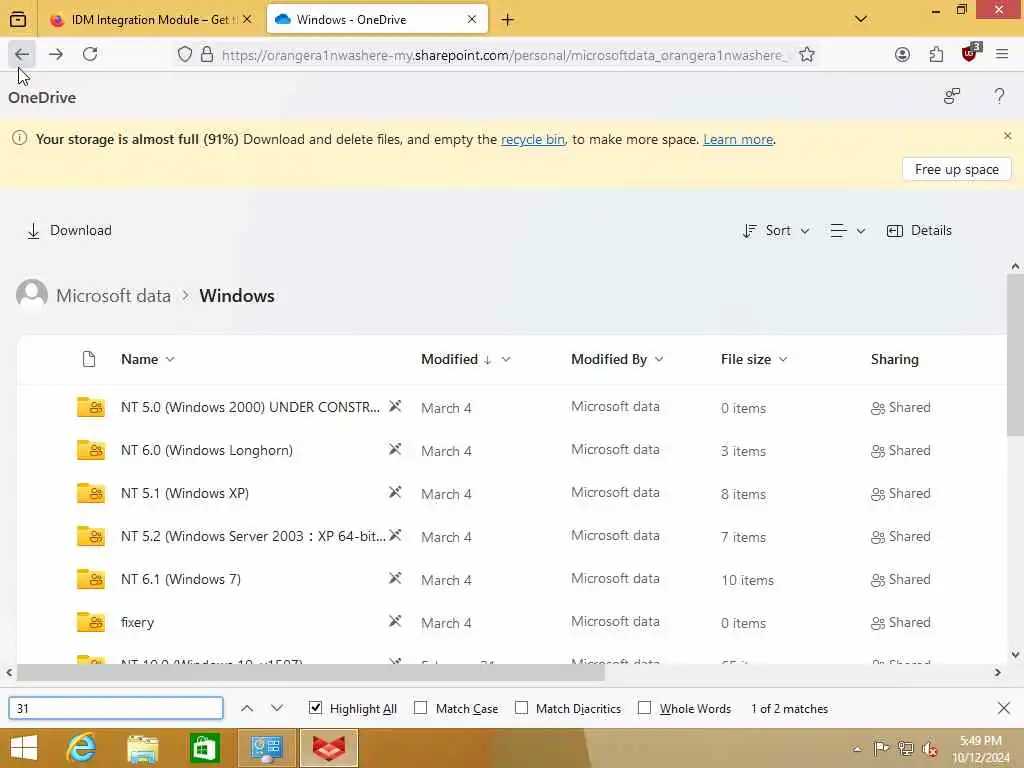Reload the OneDrive page

[x=90, y=54]
